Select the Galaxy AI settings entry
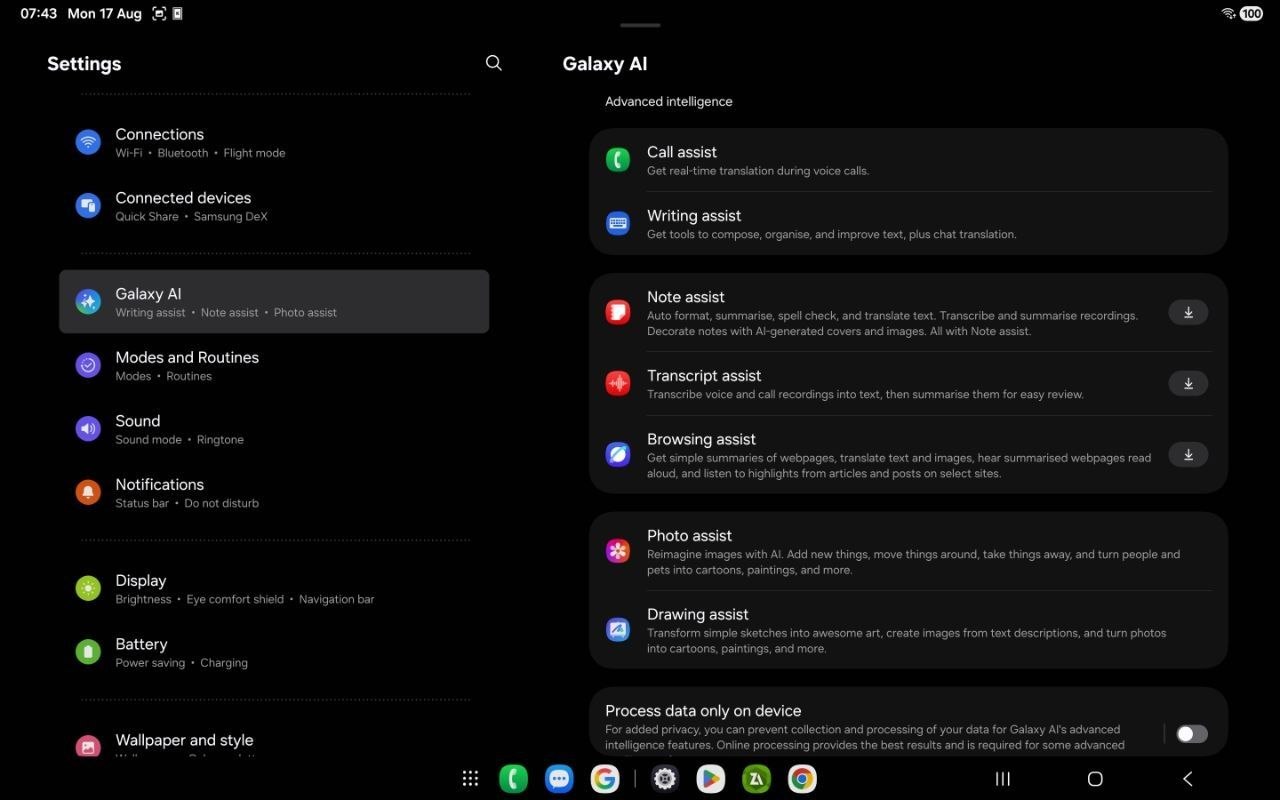1280x800 pixels. [274, 302]
